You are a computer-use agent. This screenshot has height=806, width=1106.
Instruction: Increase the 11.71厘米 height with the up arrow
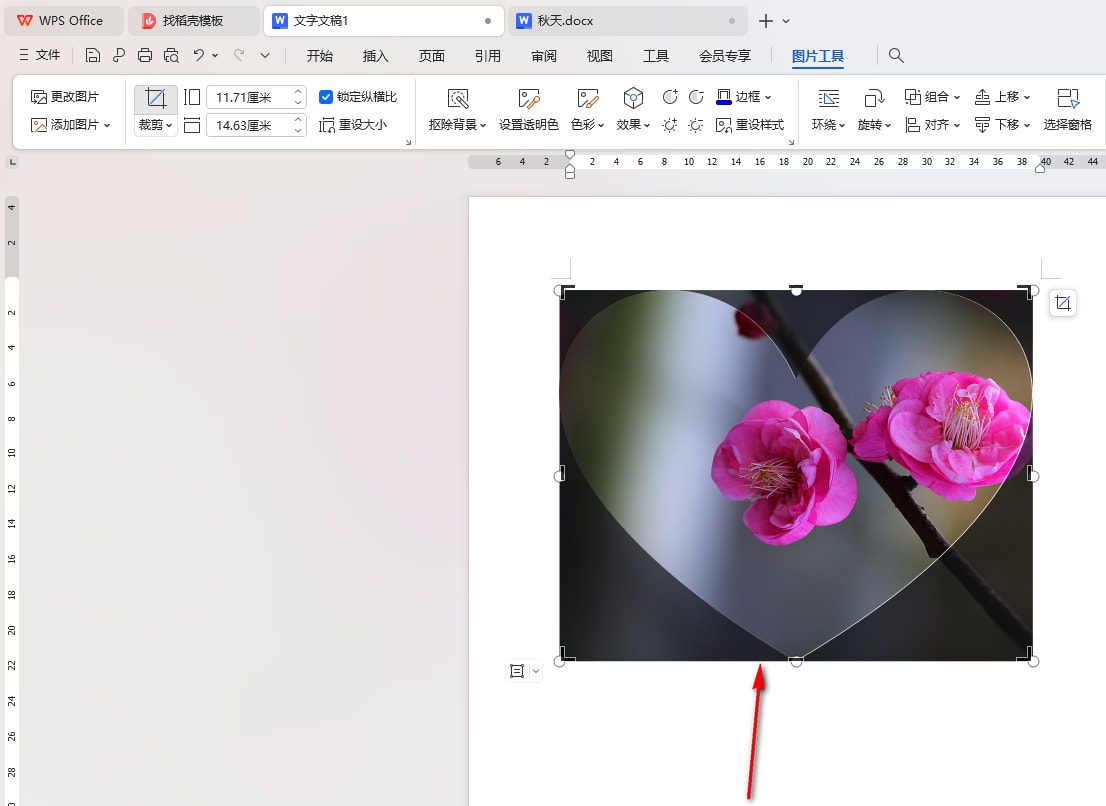coord(298,92)
